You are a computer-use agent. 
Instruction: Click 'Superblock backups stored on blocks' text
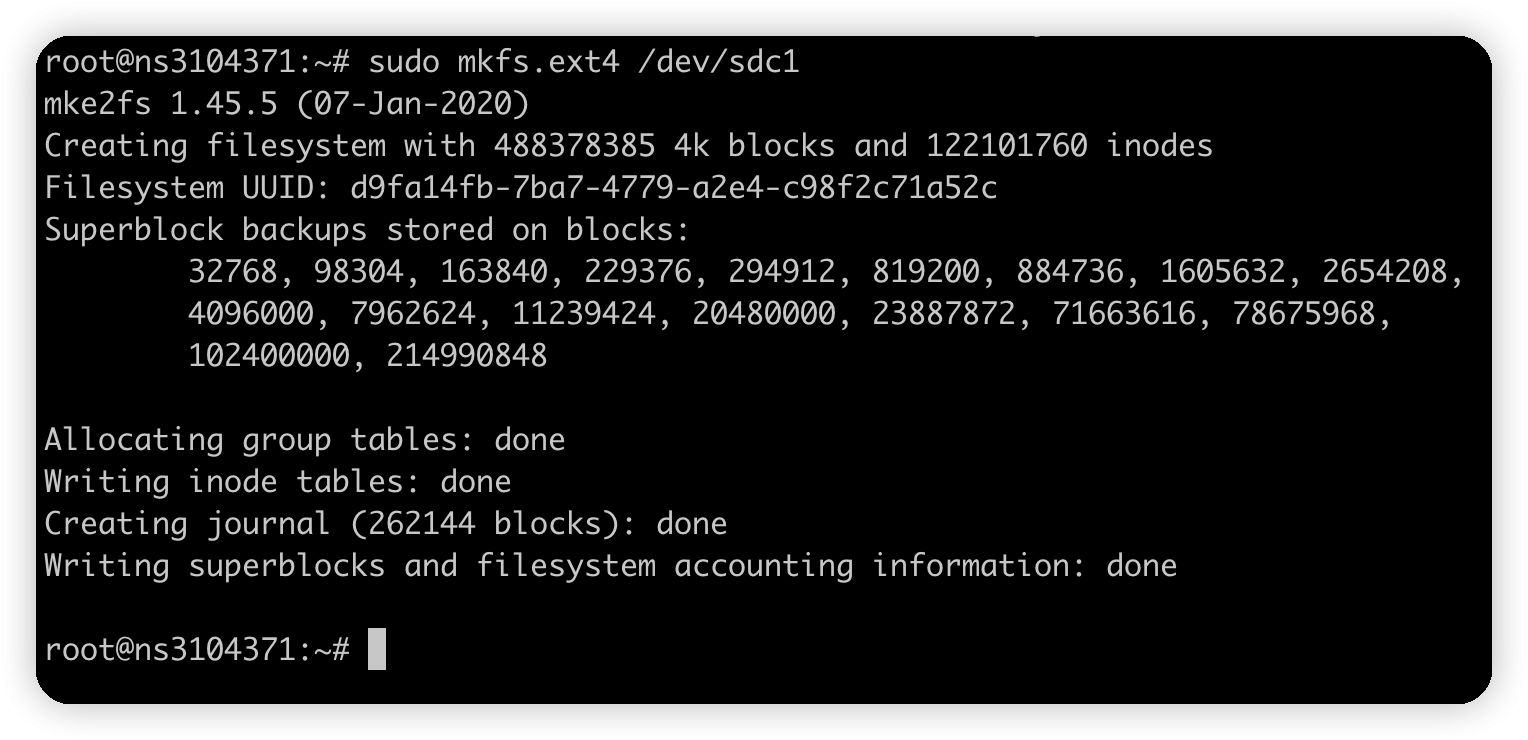click(x=367, y=230)
